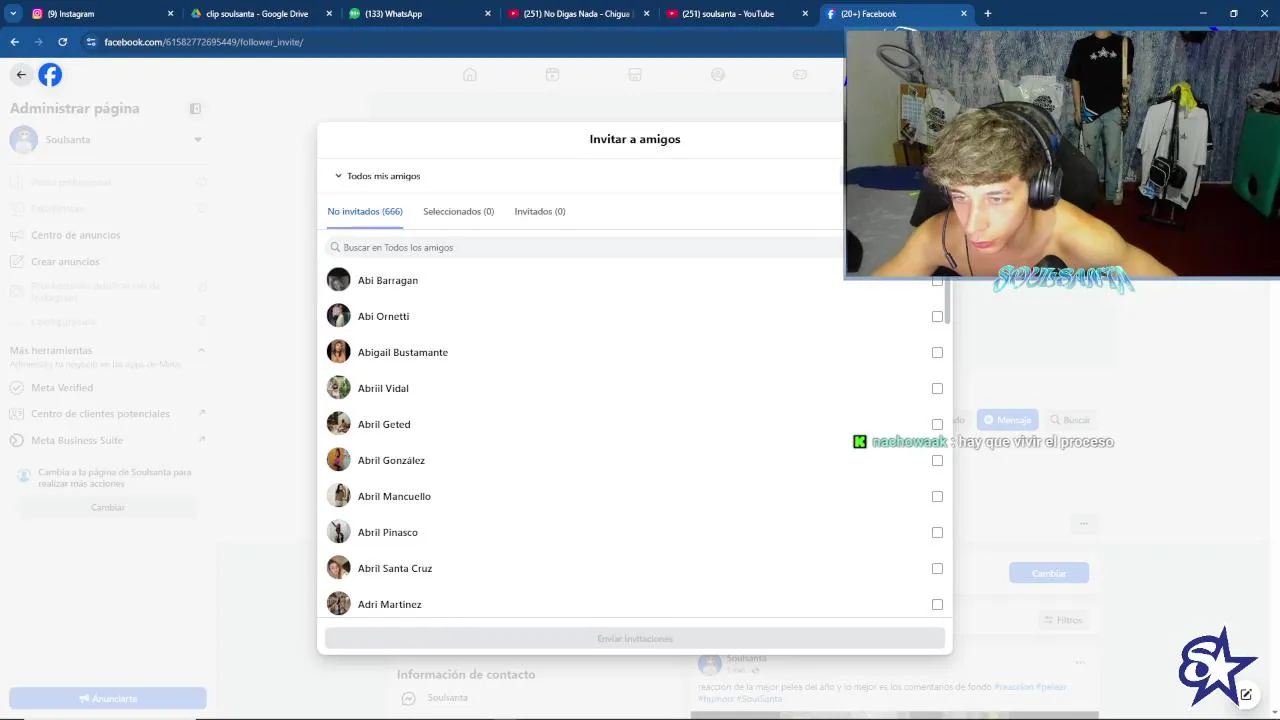Expand the Todos mis amigos dropdown
The width and height of the screenshot is (1280, 720).
point(378,176)
